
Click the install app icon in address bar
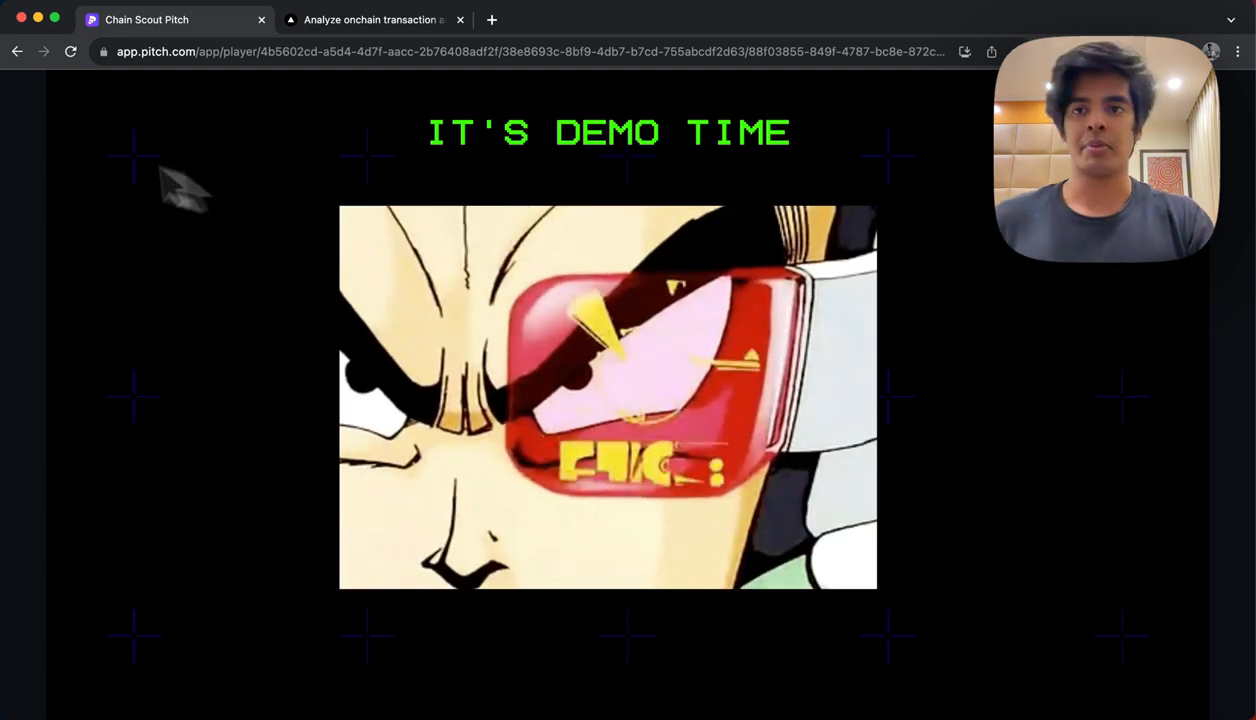(964, 51)
